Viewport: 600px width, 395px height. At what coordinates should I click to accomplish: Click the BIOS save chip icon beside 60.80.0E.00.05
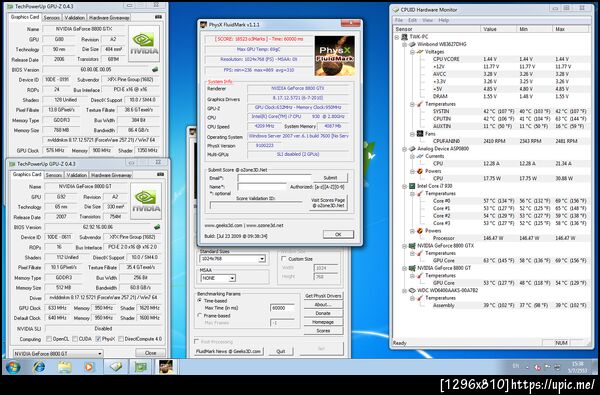[x=155, y=70]
